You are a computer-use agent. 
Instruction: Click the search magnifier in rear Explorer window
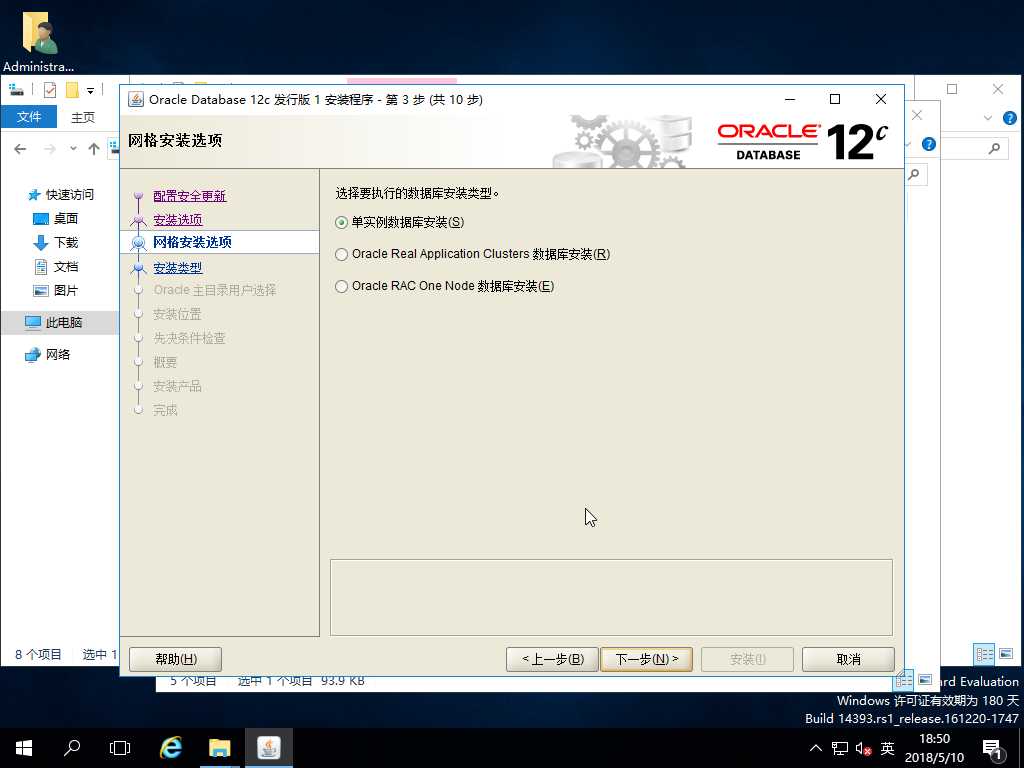(994, 149)
